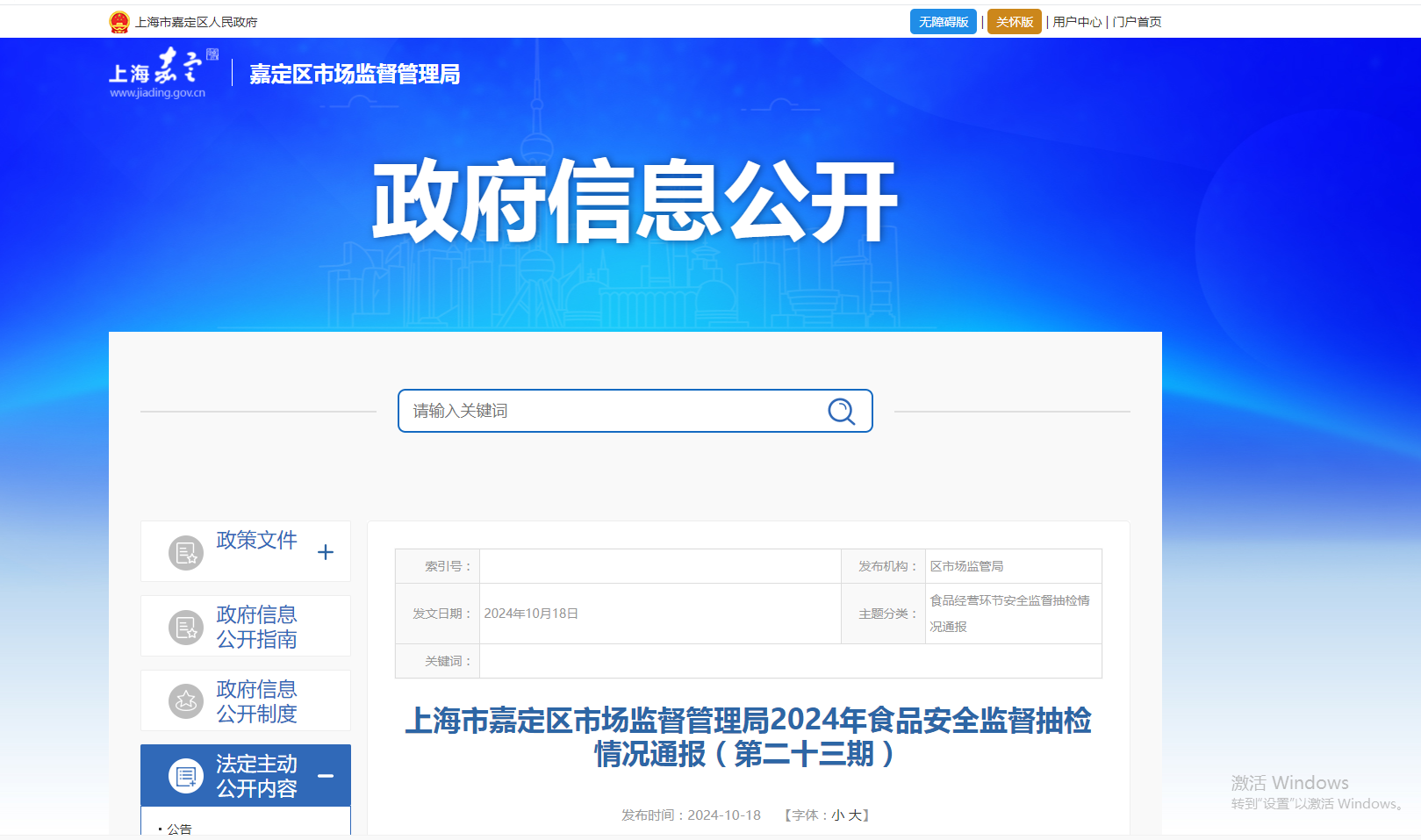Click the 政府信息公开制度 star icon
The width and height of the screenshot is (1421, 840).
(186, 701)
